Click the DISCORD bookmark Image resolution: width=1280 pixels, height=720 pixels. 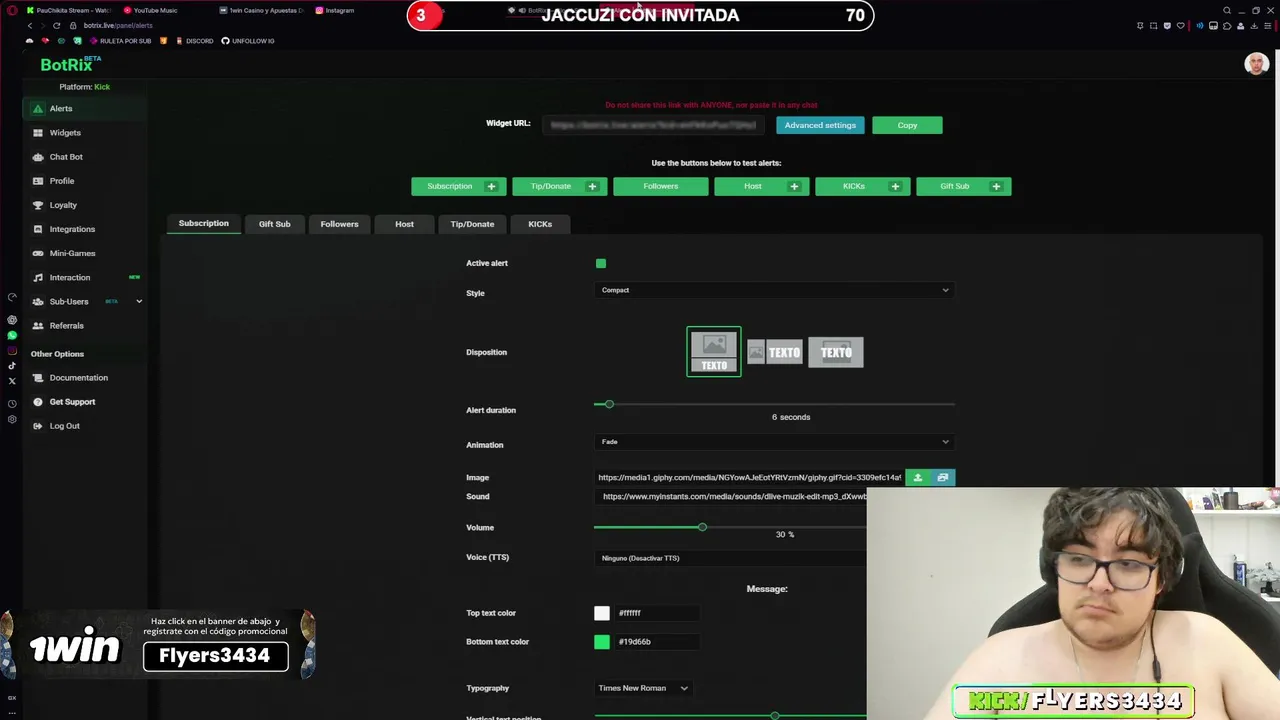(195, 41)
